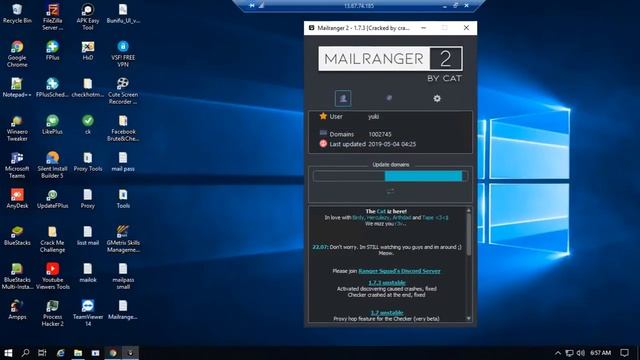The width and height of the screenshot is (640, 360).
Task: Select the UpdateFPlus desktop icon
Action: (52, 199)
